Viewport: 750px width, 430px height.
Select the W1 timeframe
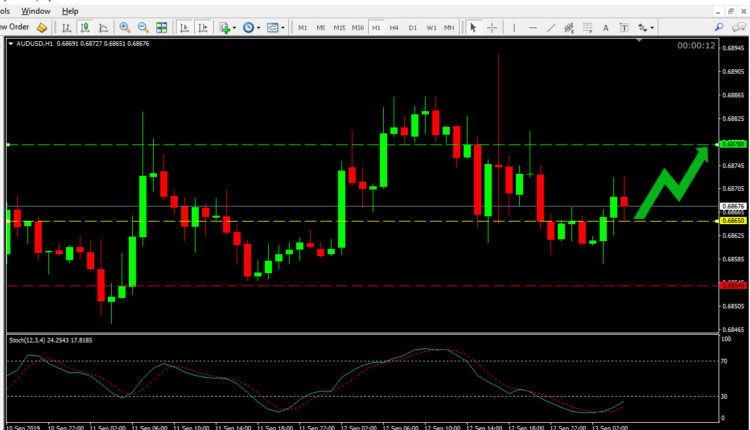coord(431,28)
